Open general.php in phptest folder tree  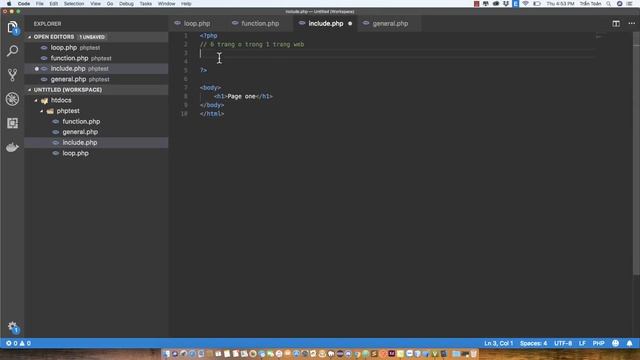(96, 132)
